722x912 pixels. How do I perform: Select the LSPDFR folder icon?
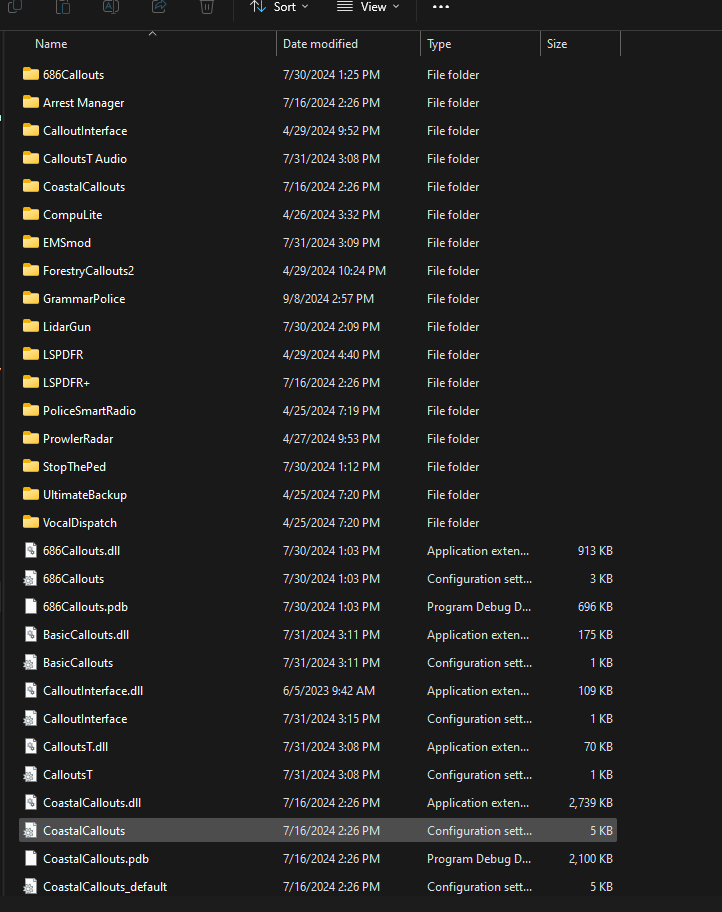pyautogui.click(x=31, y=354)
